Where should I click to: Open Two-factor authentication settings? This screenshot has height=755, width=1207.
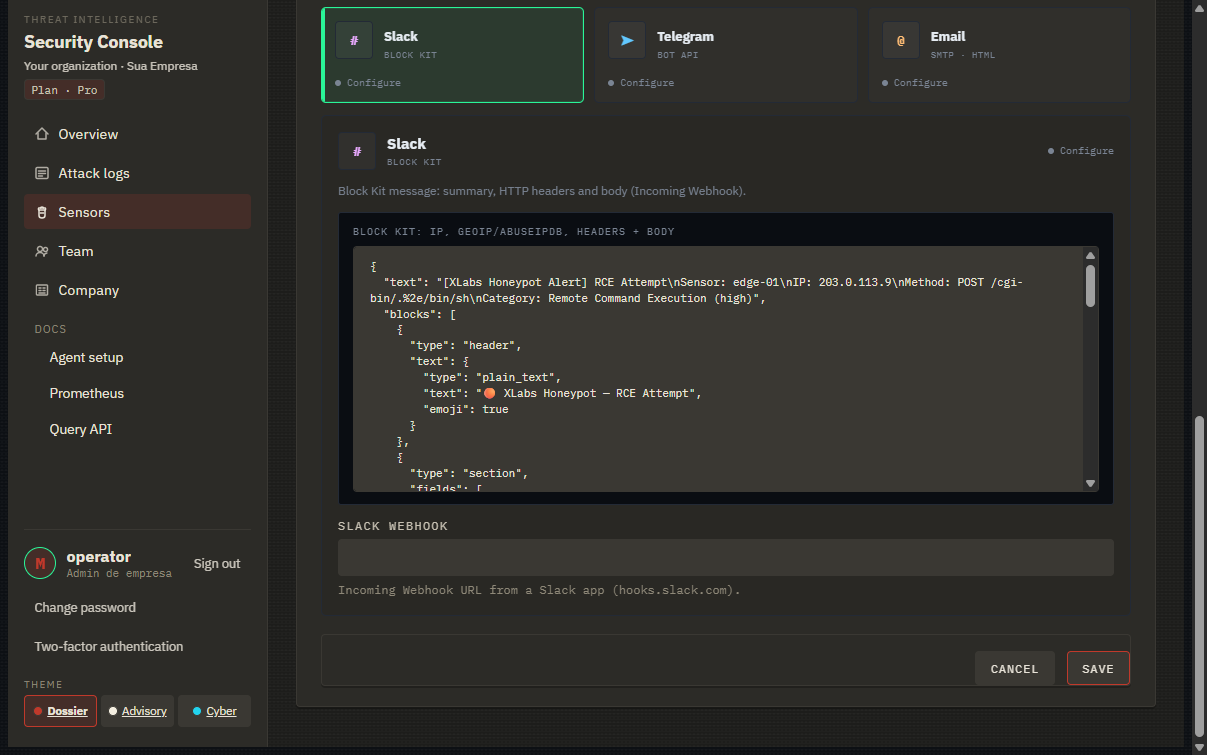109,646
